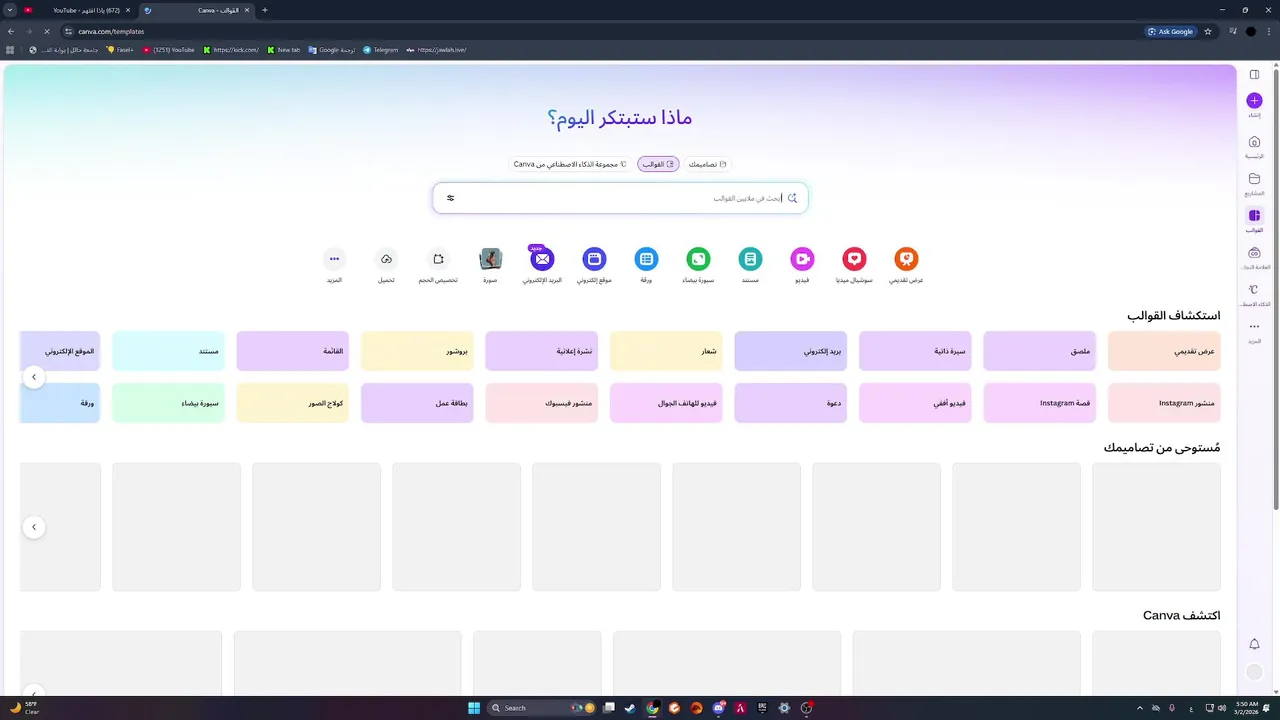Open the Windows Start menu
The height and width of the screenshot is (720, 1280).
click(x=474, y=708)
